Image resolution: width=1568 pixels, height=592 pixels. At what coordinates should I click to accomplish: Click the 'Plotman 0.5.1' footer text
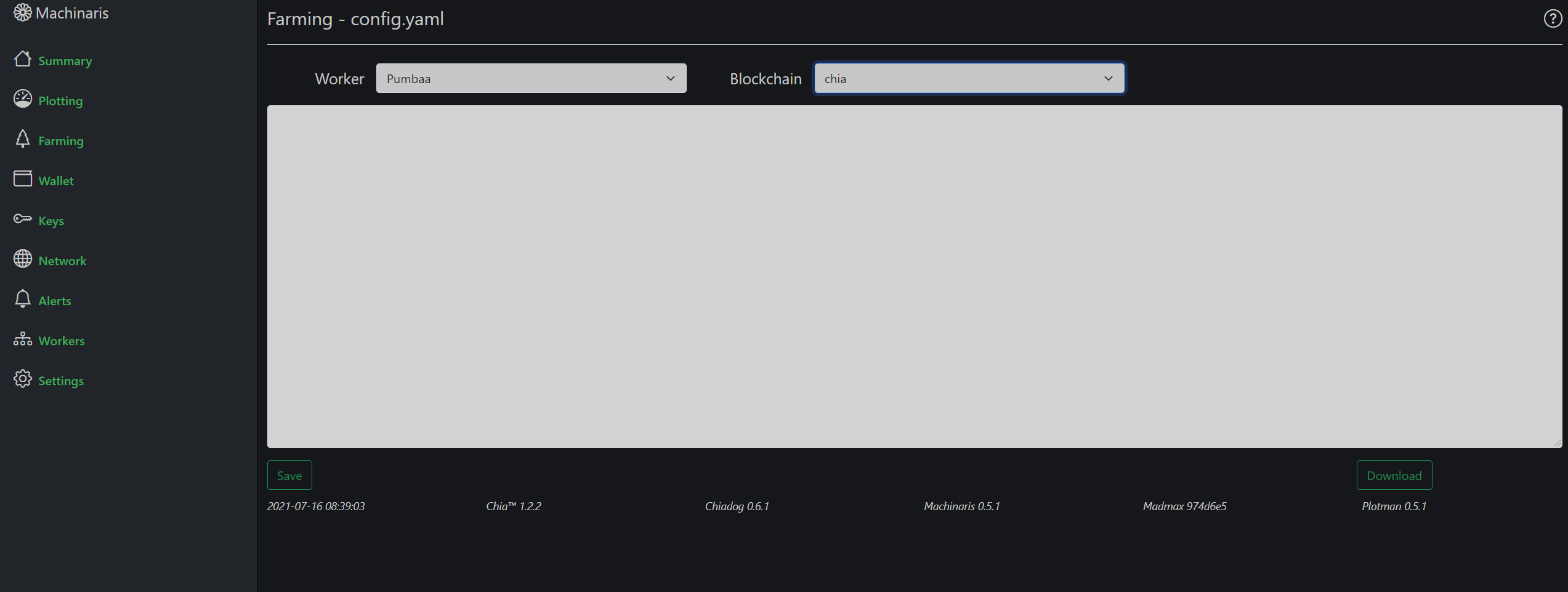(x=1394, y=506)
